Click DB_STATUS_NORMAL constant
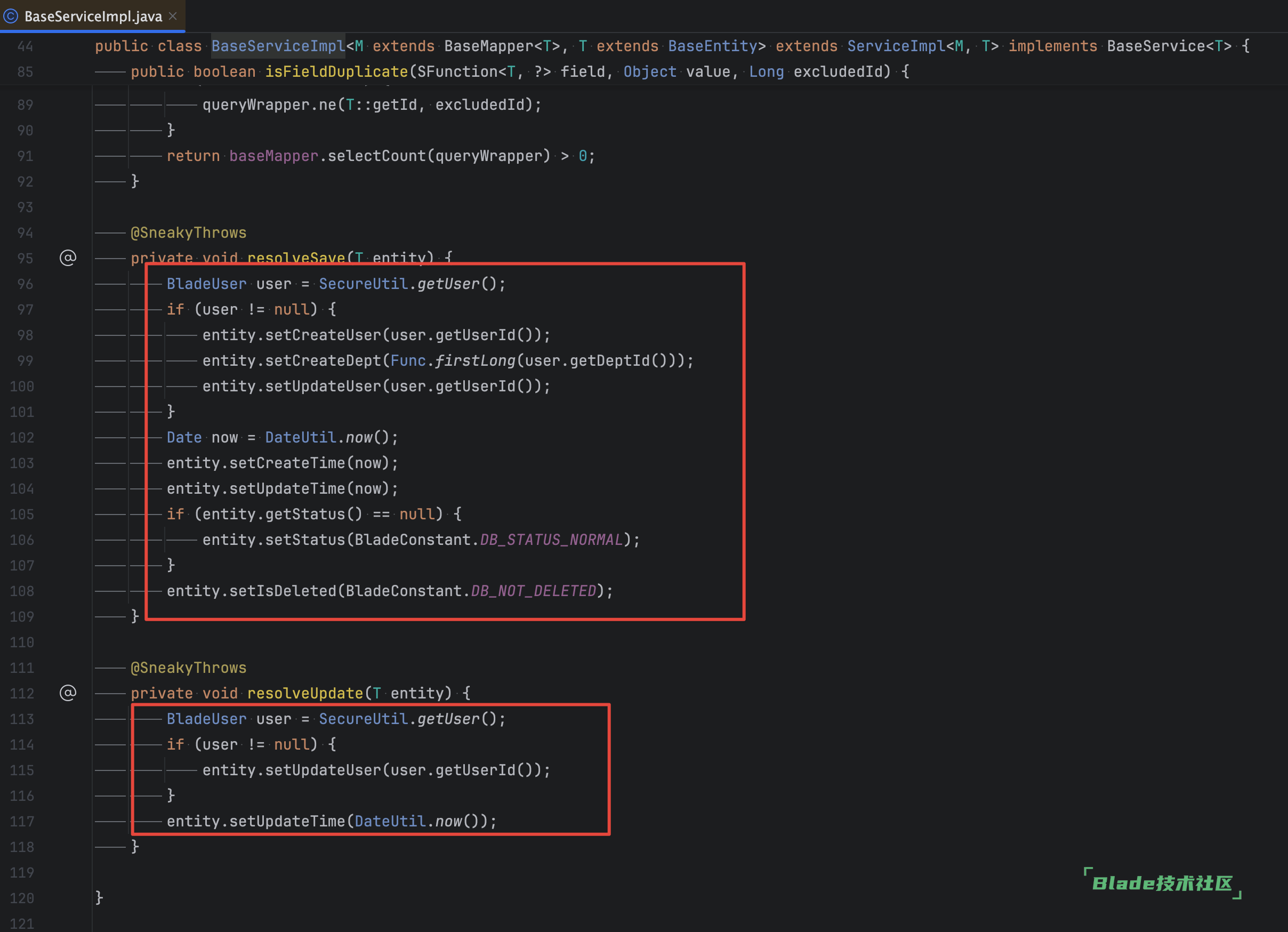 click(551, 540)
